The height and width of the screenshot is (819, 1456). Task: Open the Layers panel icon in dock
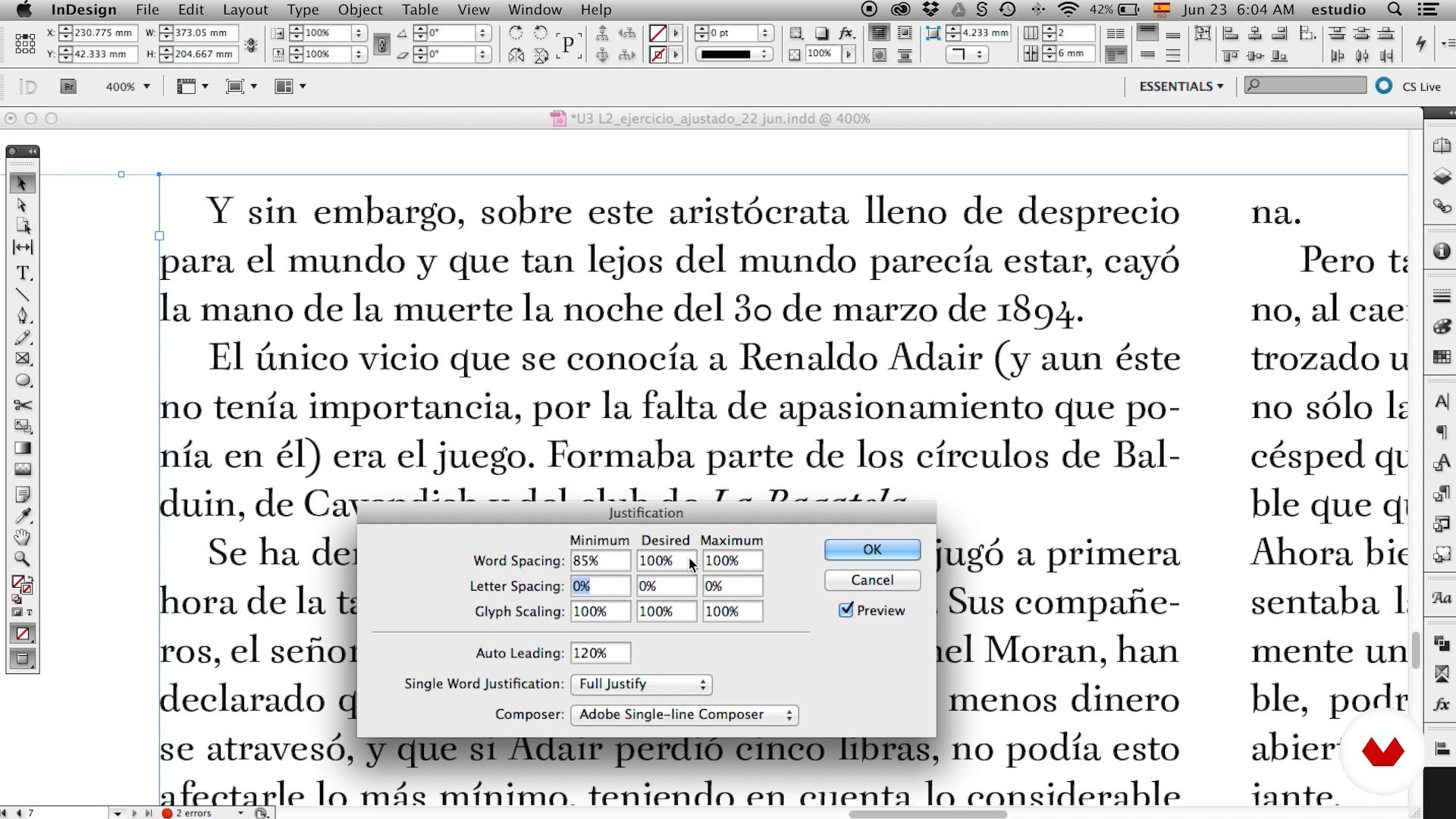click(1442, 177)
